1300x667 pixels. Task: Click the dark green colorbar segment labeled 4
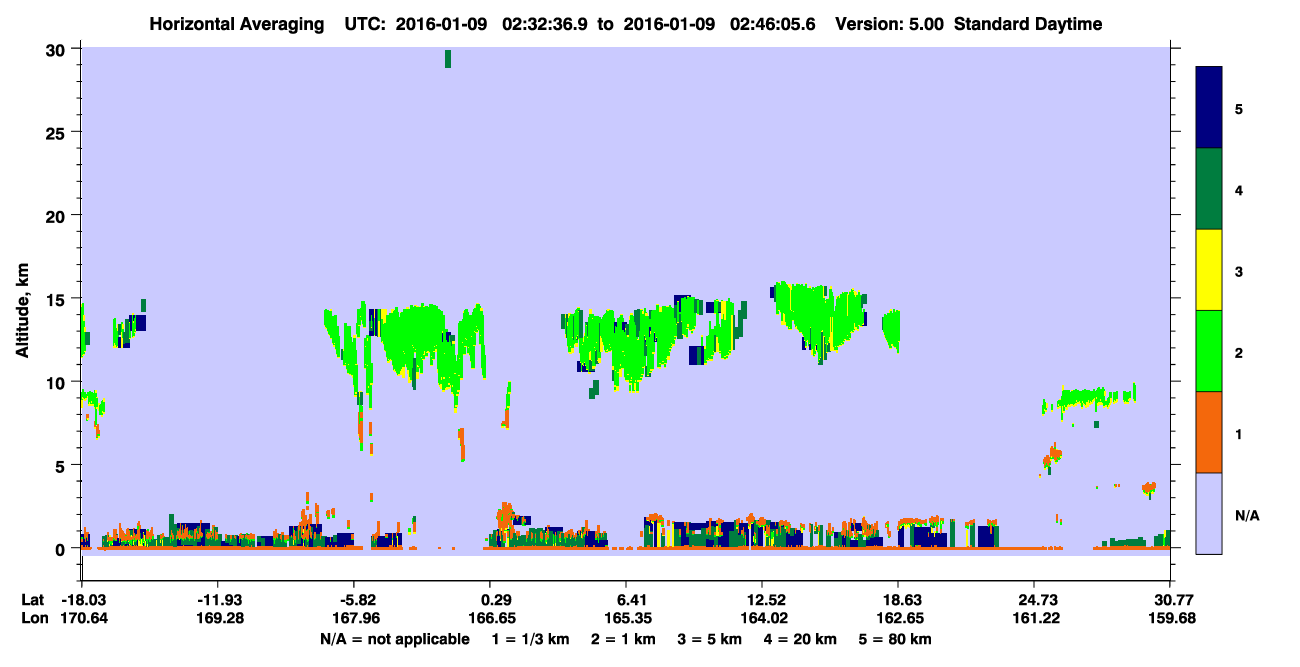click(1209, 189)
